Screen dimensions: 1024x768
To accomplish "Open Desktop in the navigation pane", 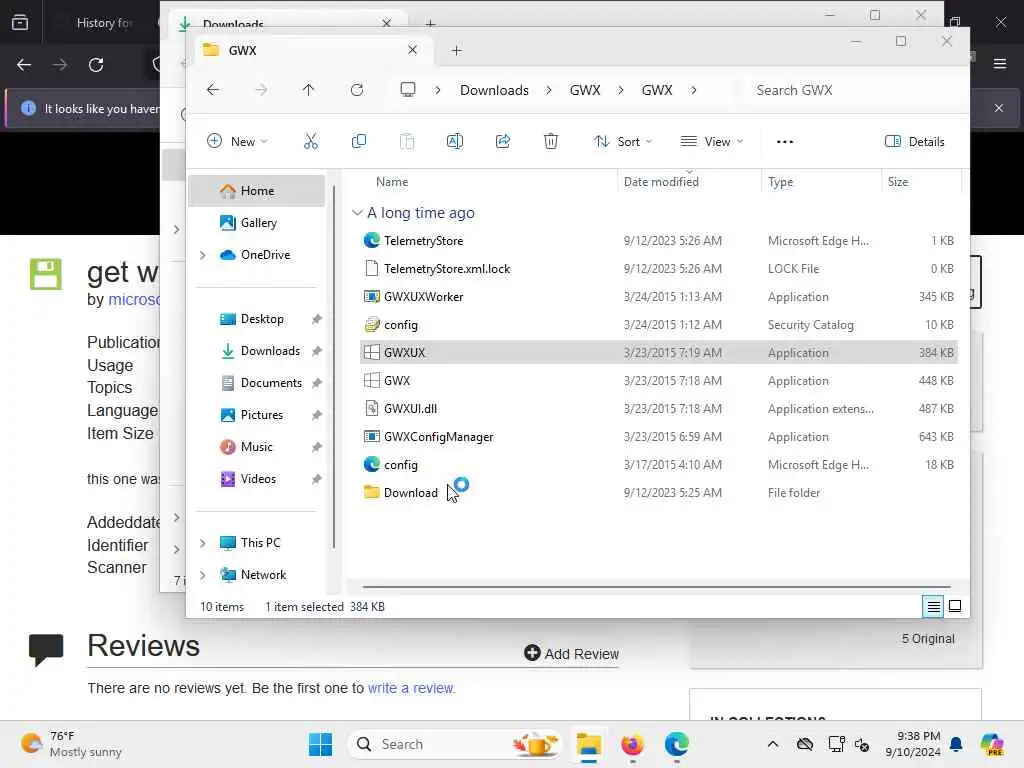I will 257,319.
